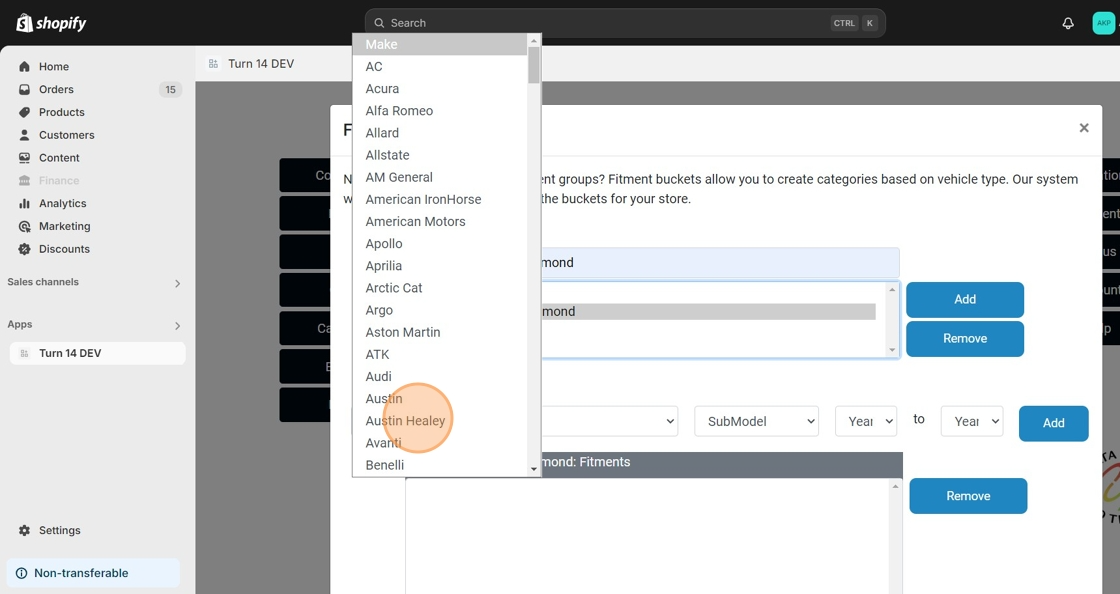Image resolution: width=1120 pixels, height=594 pixels.
Task: Open the end Year dropdown
Action: coord(972,421)
